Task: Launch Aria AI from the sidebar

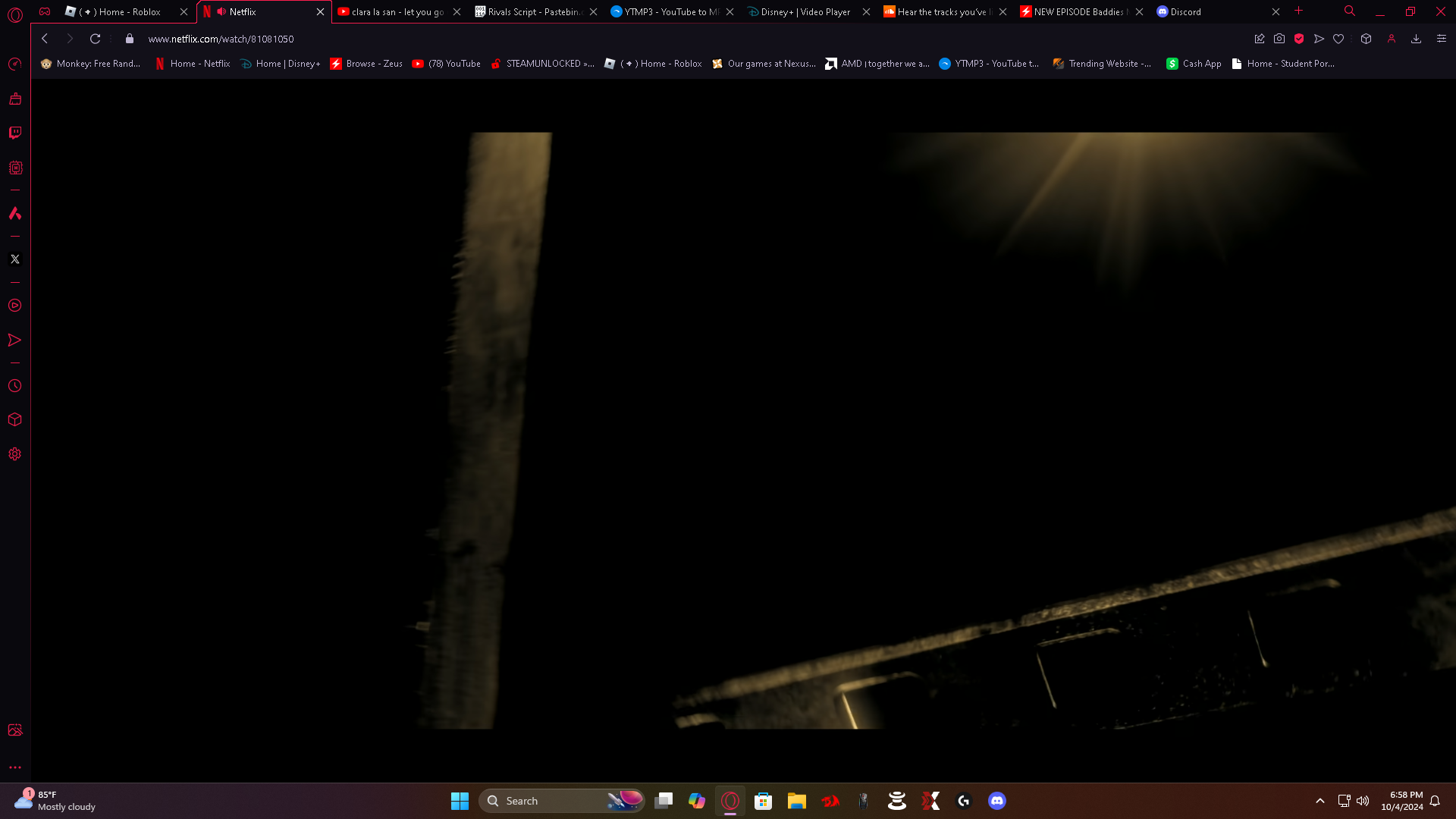Action: pos(15,214)
